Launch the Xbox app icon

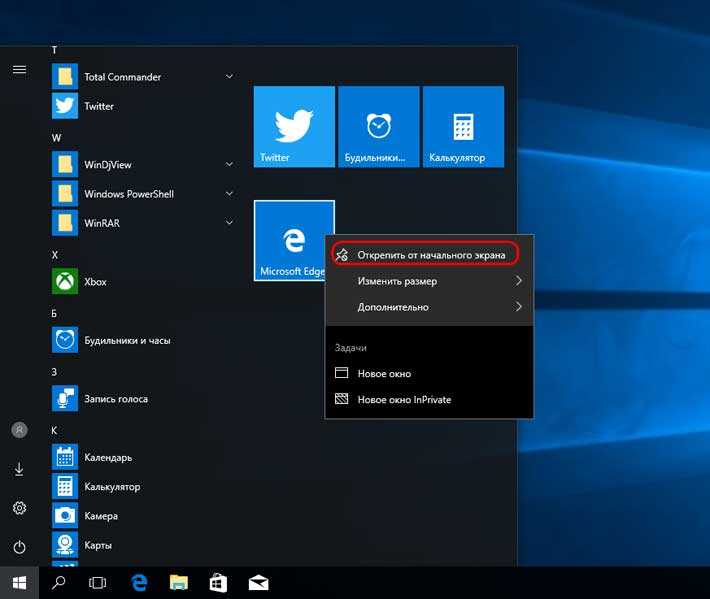[x=65, y=282]
